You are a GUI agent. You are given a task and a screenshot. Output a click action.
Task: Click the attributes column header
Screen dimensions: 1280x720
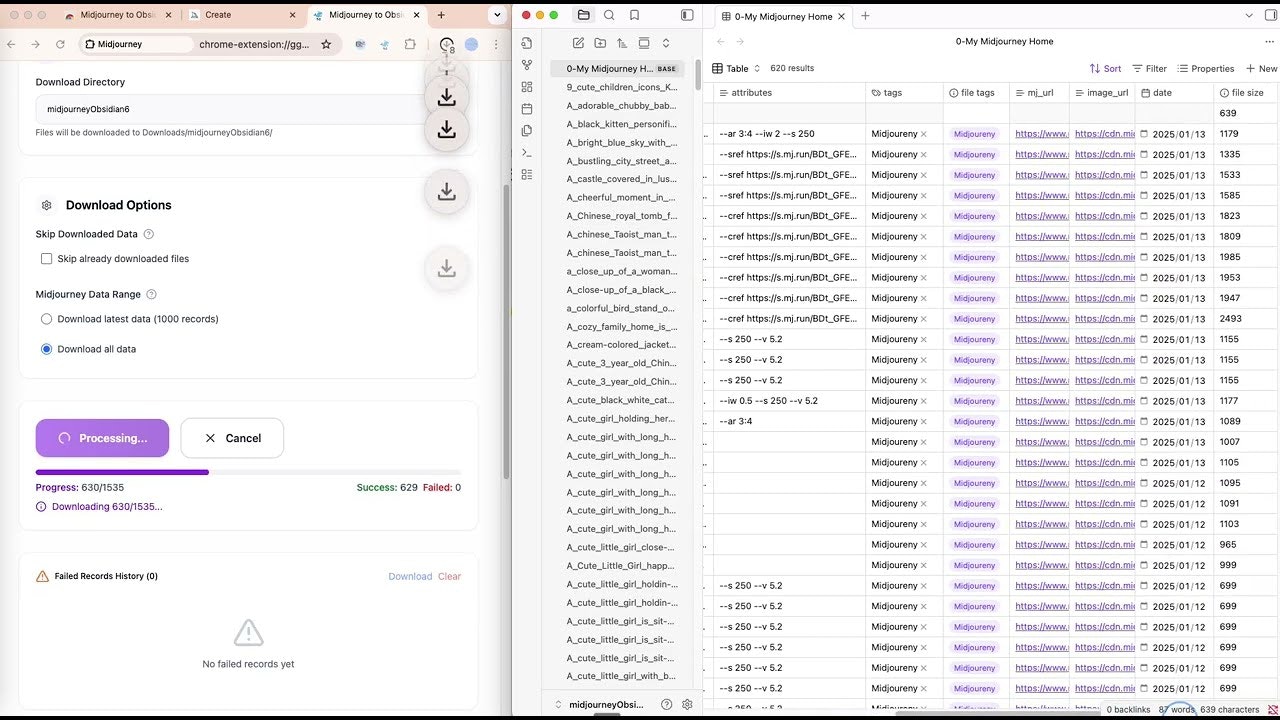pos(790,92)
